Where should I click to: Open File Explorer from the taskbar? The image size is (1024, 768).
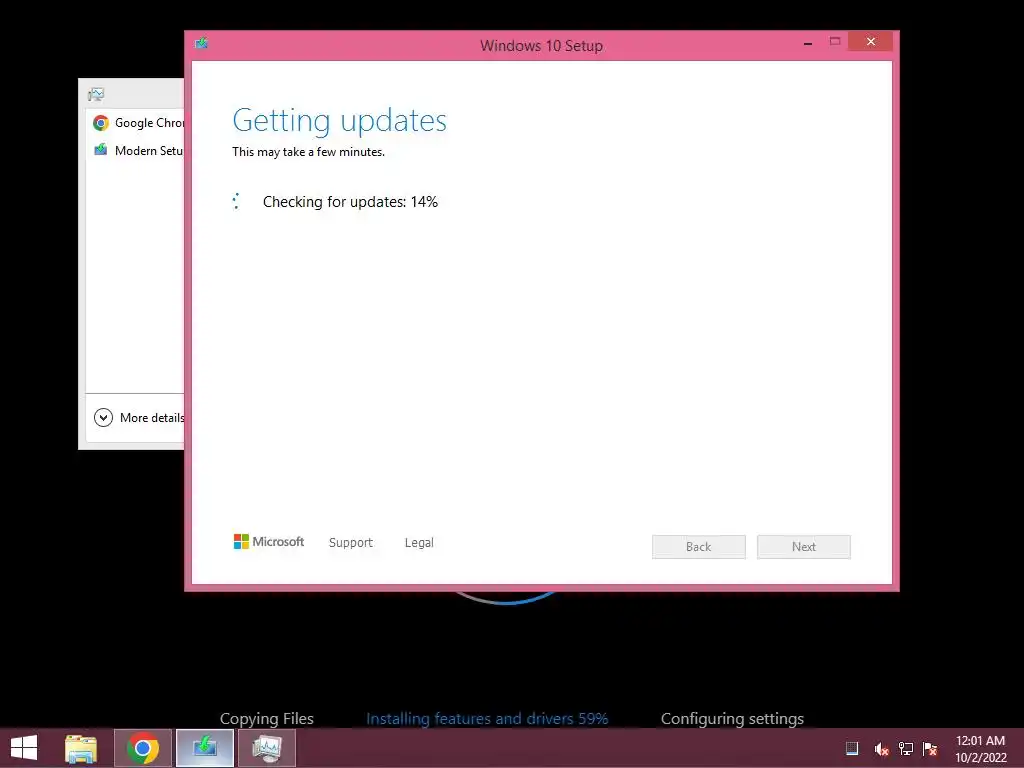click(81, 748)
